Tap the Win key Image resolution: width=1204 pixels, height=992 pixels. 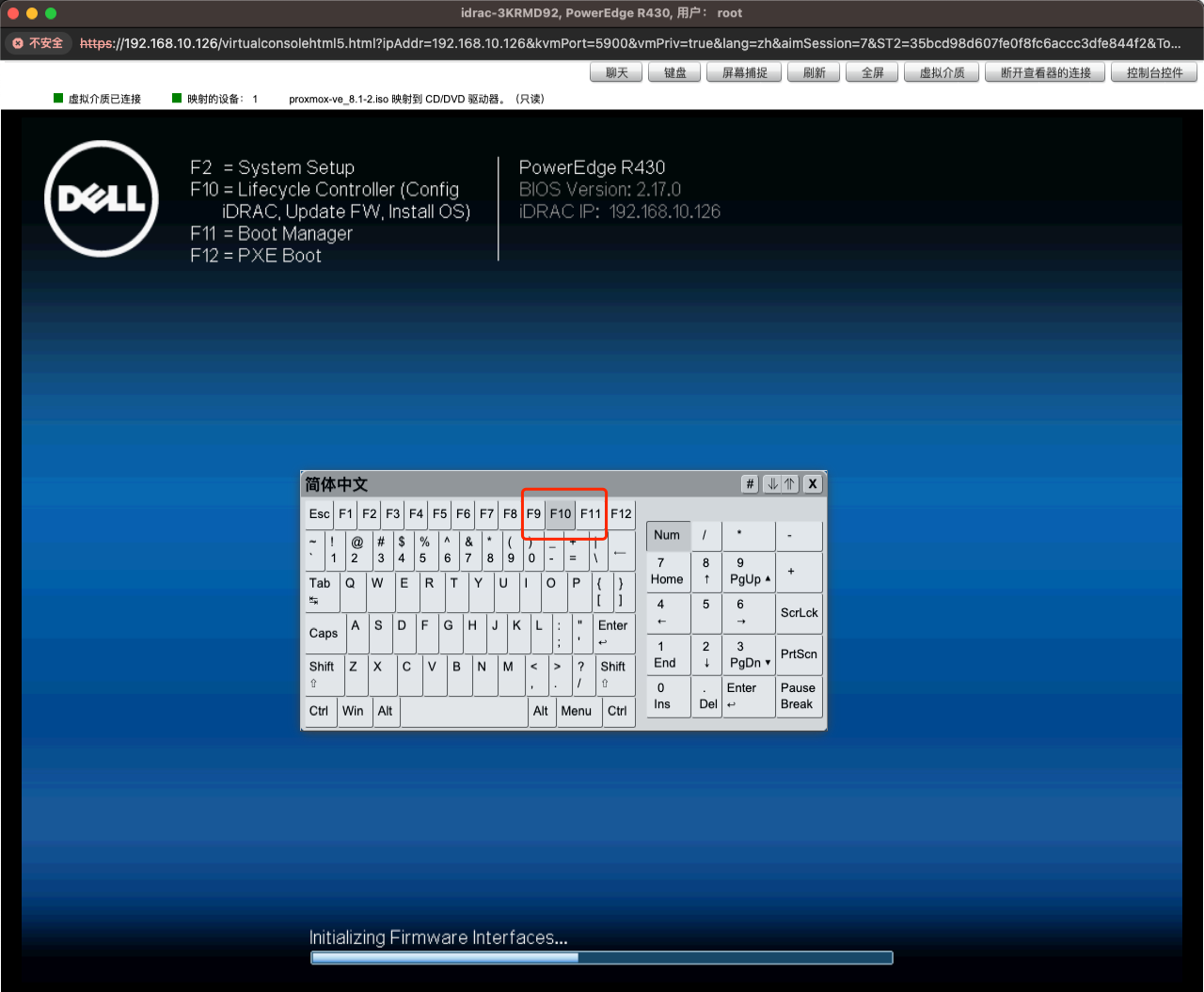pyautogui.click(x=355, y=712)
